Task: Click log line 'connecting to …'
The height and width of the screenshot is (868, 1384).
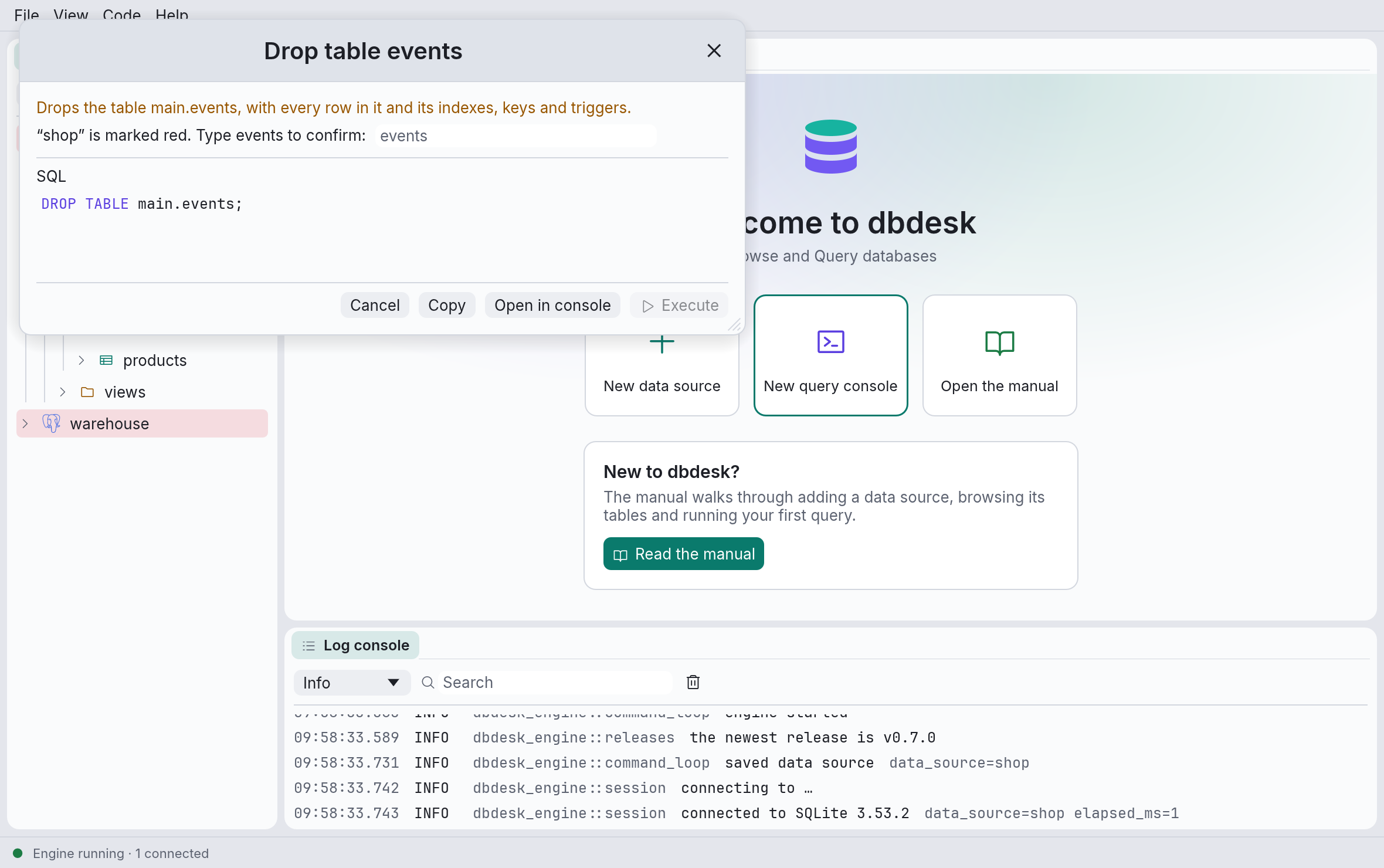Action: 747,788
